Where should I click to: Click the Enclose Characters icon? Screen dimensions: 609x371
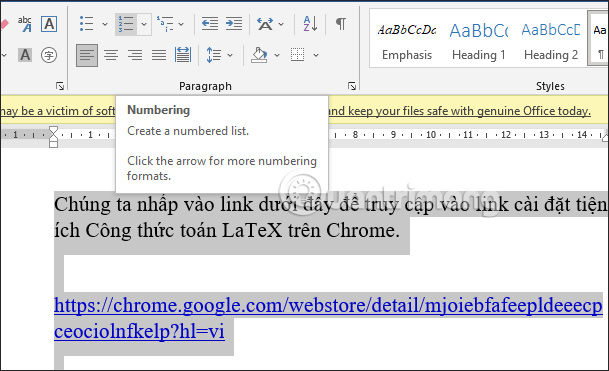49,55
